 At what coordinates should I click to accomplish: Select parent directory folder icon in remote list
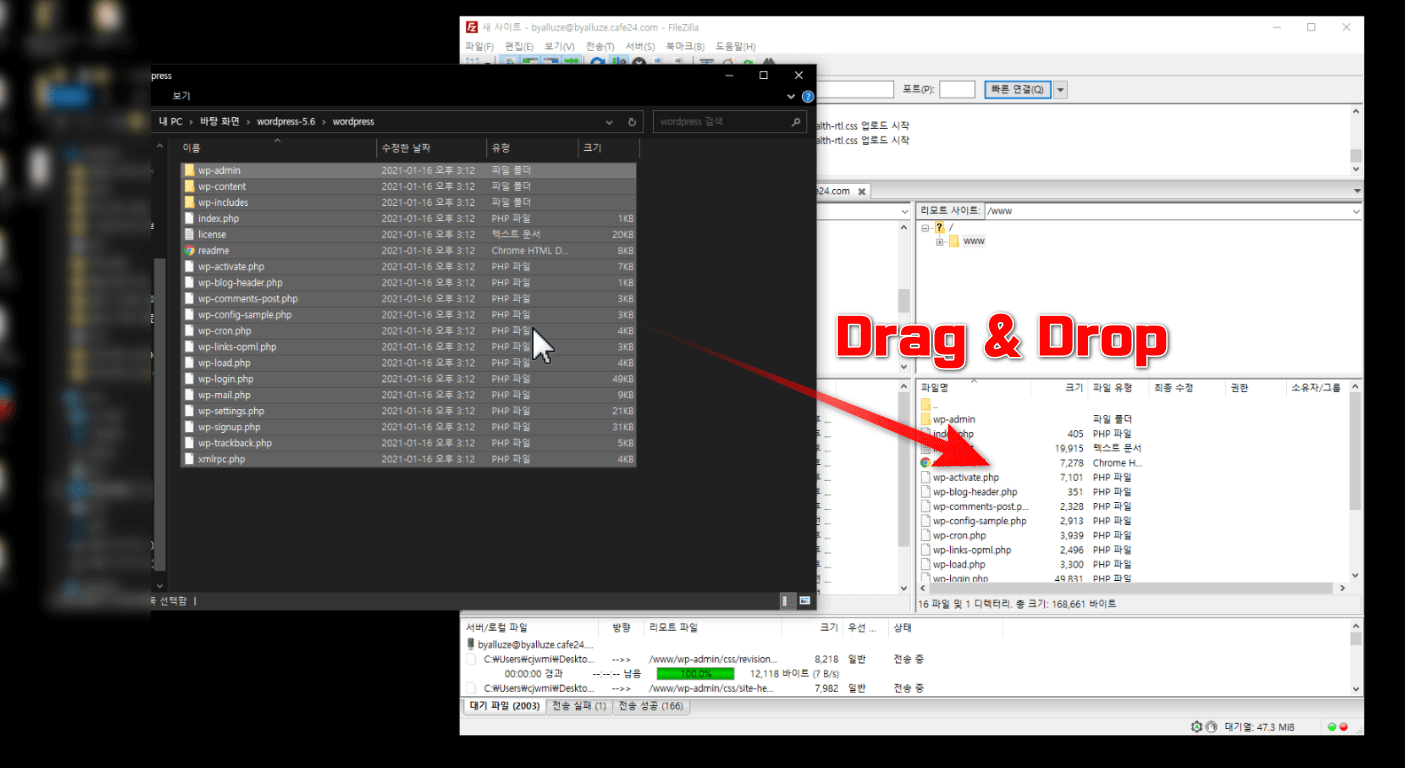(x=926, y=405)
